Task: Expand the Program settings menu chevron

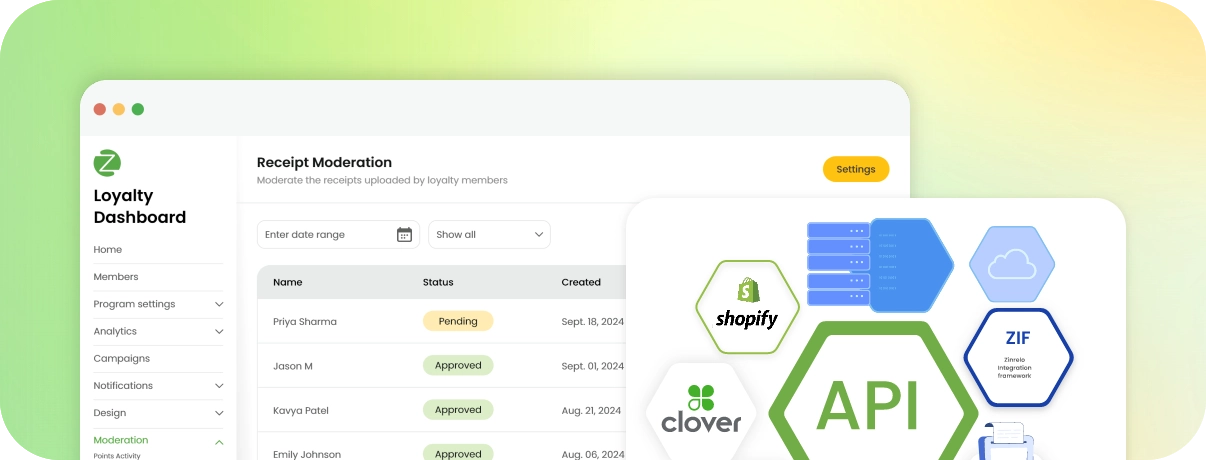Action: point(219,304)
